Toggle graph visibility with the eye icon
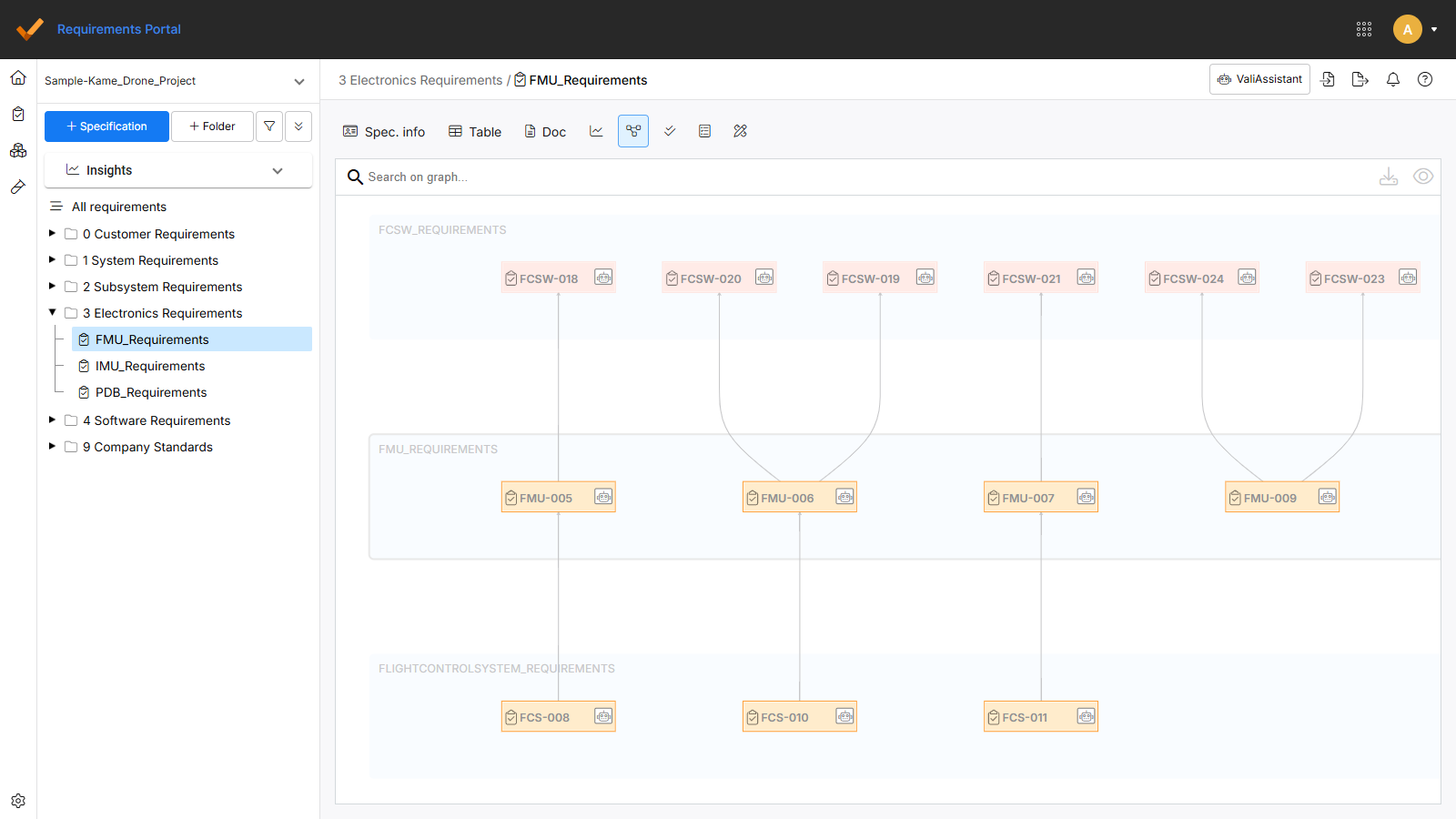 pyautogui.click(x=1423, y=176)
